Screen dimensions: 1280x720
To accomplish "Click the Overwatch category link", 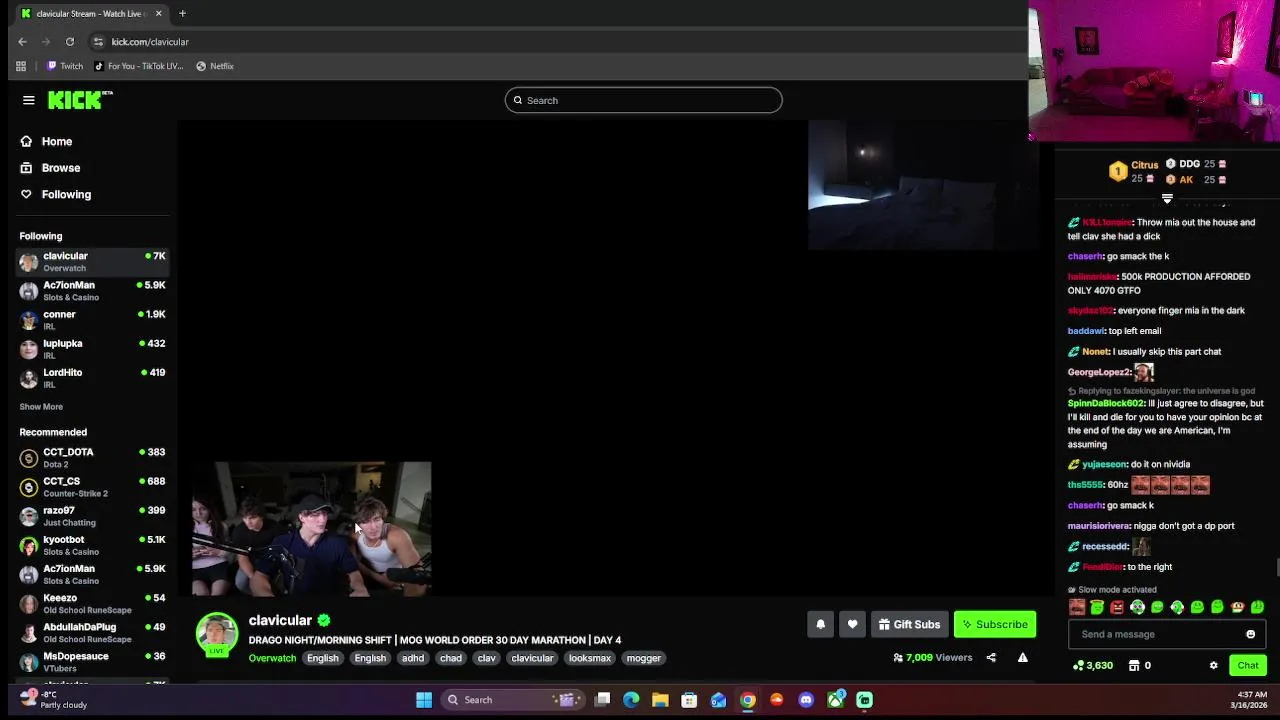I will (x=272, y=658).
